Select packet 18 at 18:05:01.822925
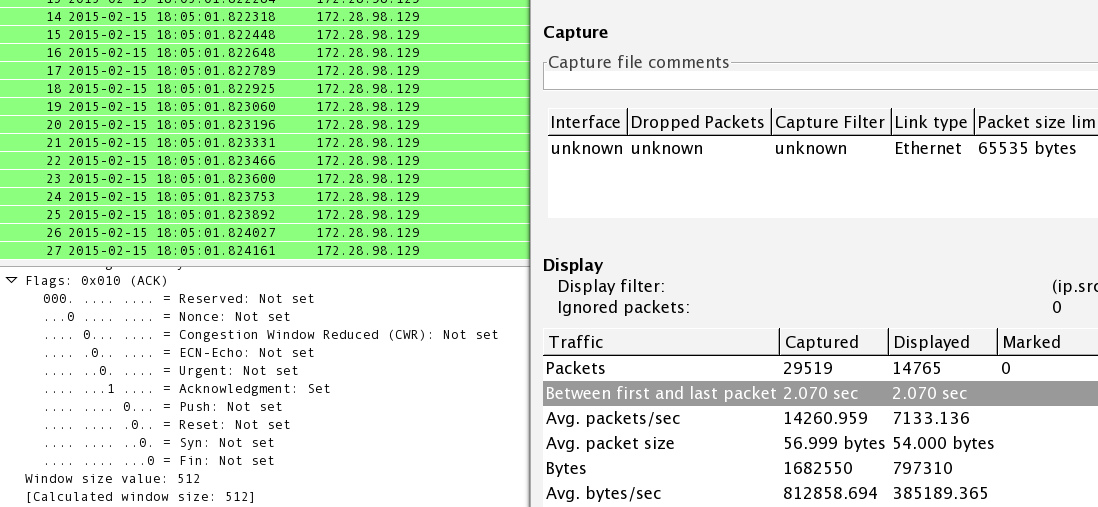The height and width of the screenshot is (507, 1098). [265, 89]
